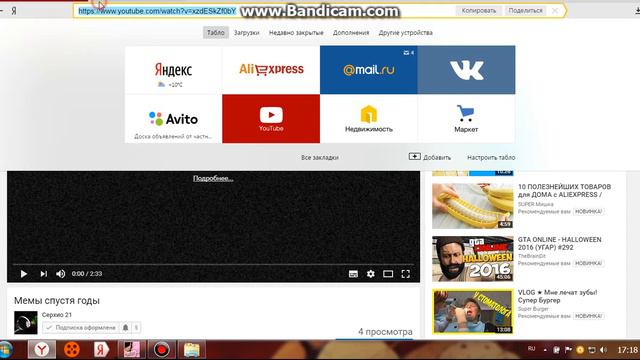
Task: Open the Сержио 21 channel name
Action: 57,315
